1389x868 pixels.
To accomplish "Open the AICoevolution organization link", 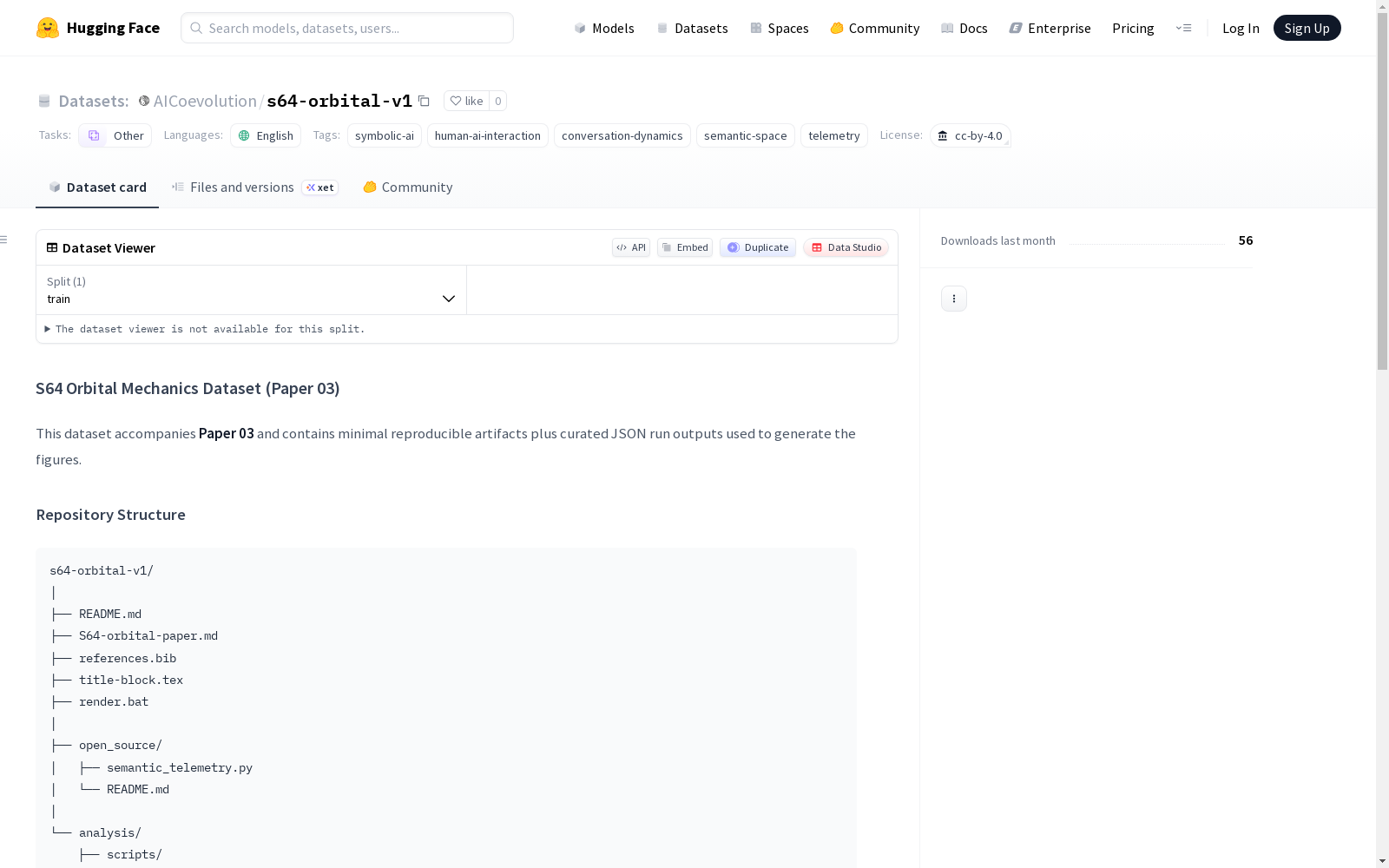I will [x=205, y=101].
